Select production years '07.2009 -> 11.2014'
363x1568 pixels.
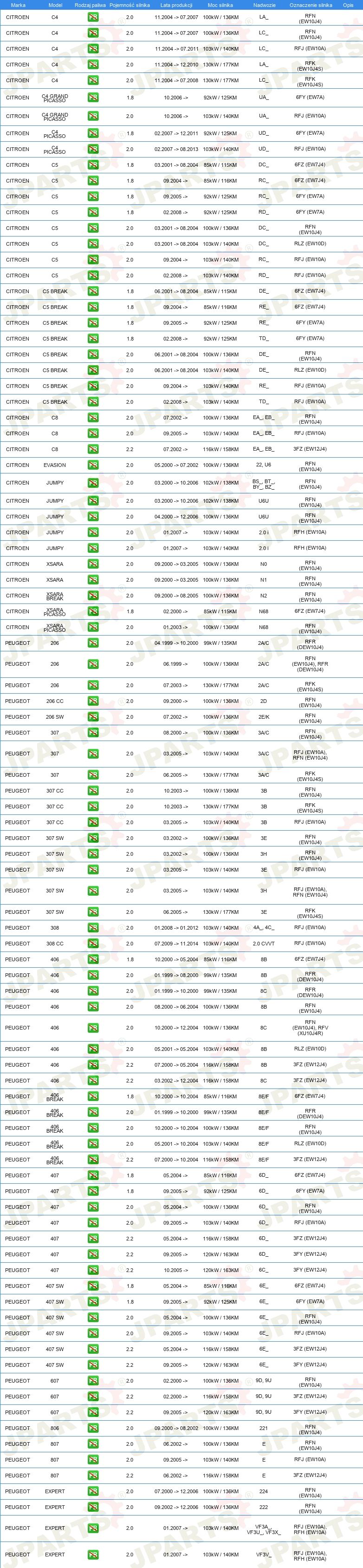click(176, 944)
